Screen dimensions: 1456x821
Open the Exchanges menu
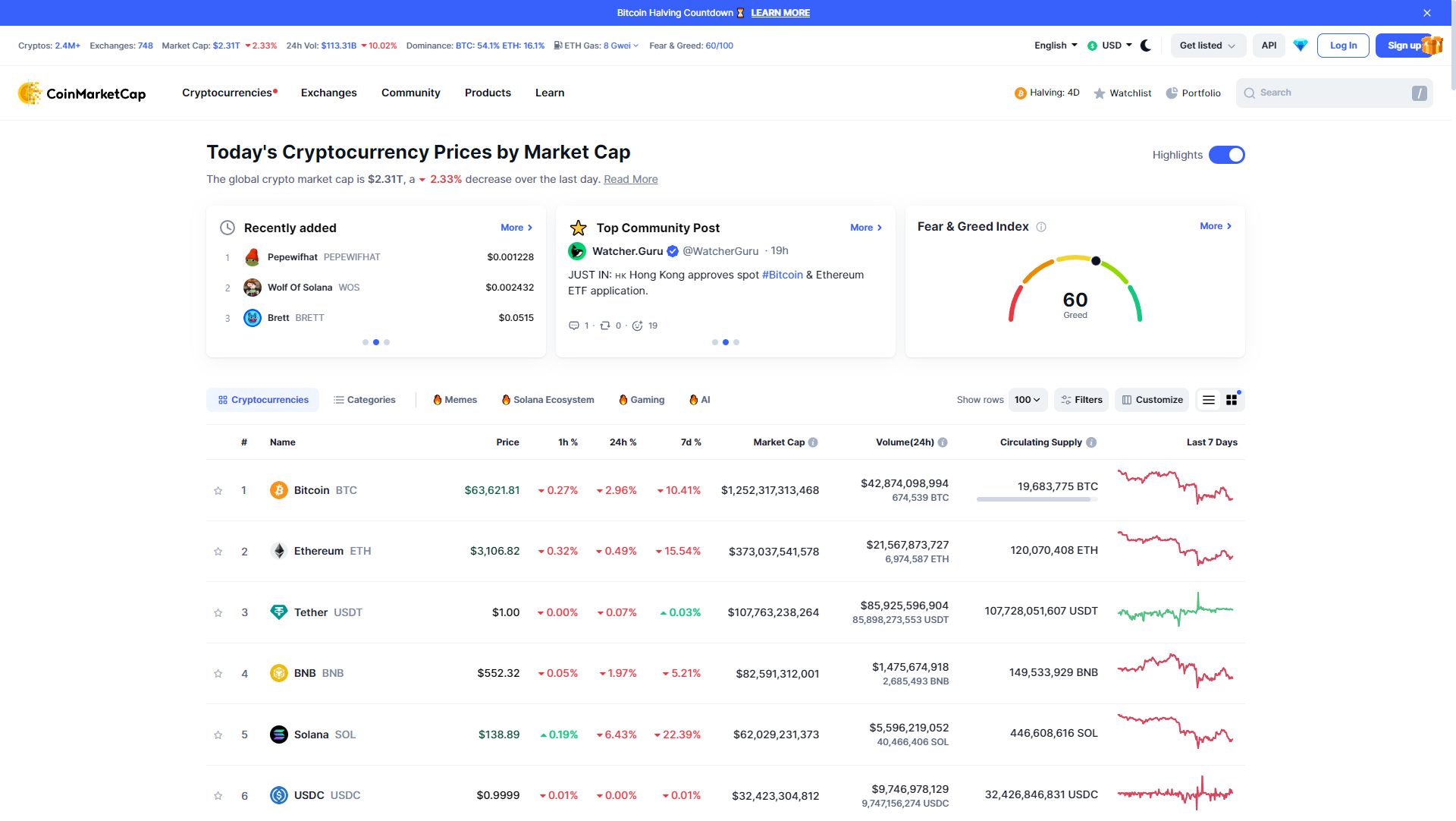(328, 93)
